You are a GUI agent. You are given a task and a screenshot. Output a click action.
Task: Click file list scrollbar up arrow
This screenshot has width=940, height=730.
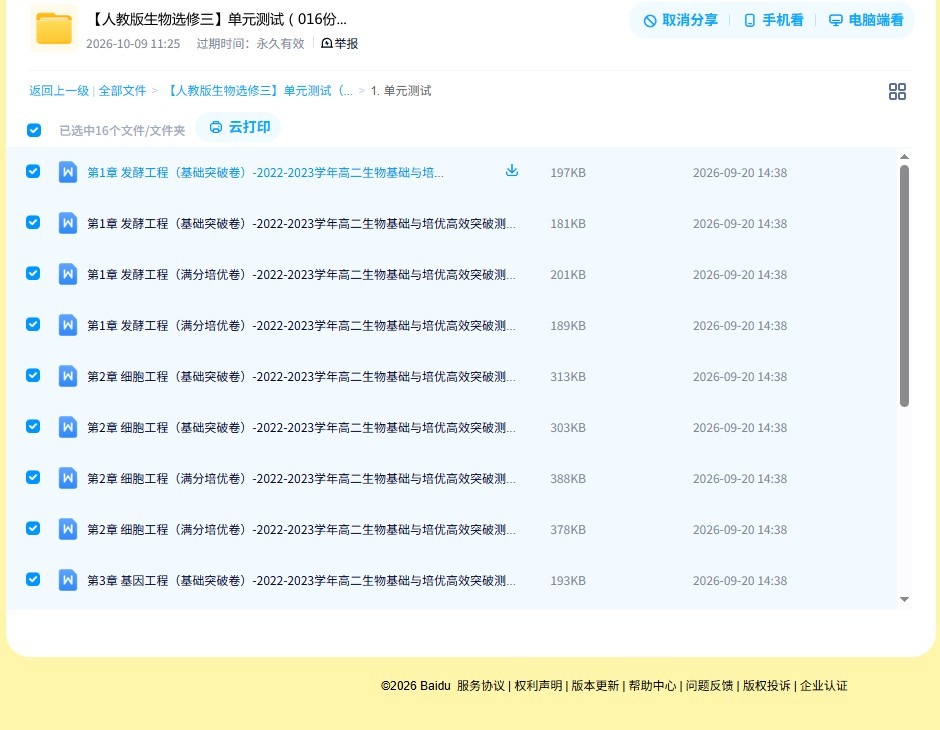point(905,156)
